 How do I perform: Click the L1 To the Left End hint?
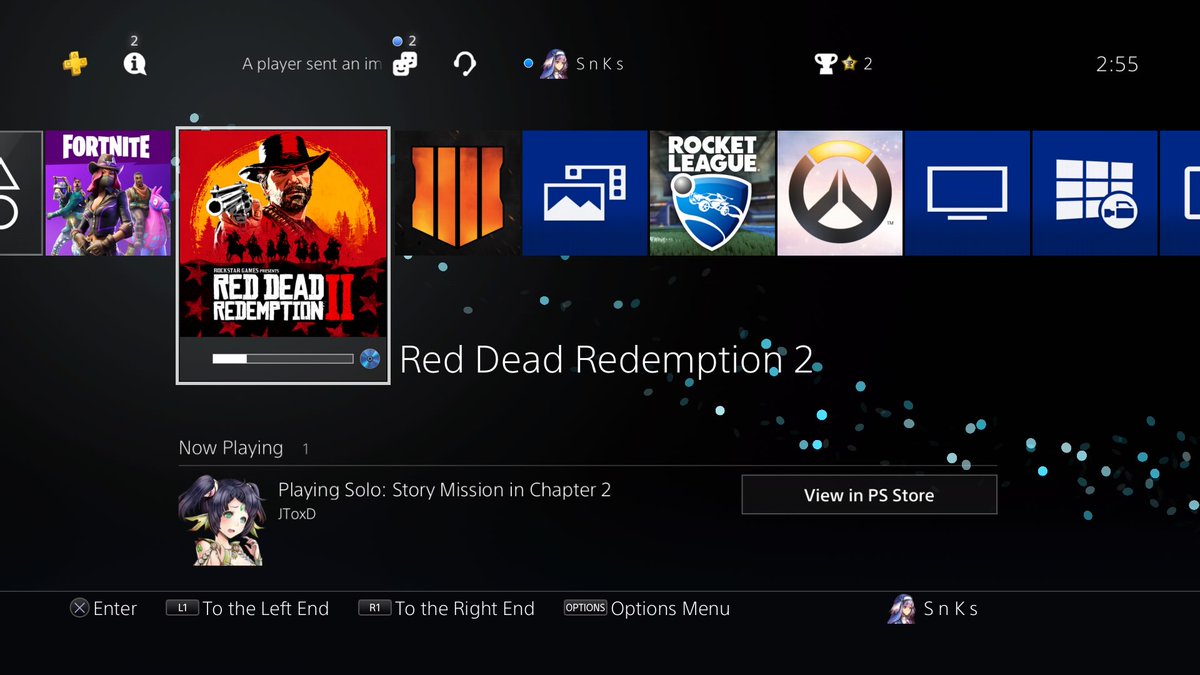coord(247,608)
